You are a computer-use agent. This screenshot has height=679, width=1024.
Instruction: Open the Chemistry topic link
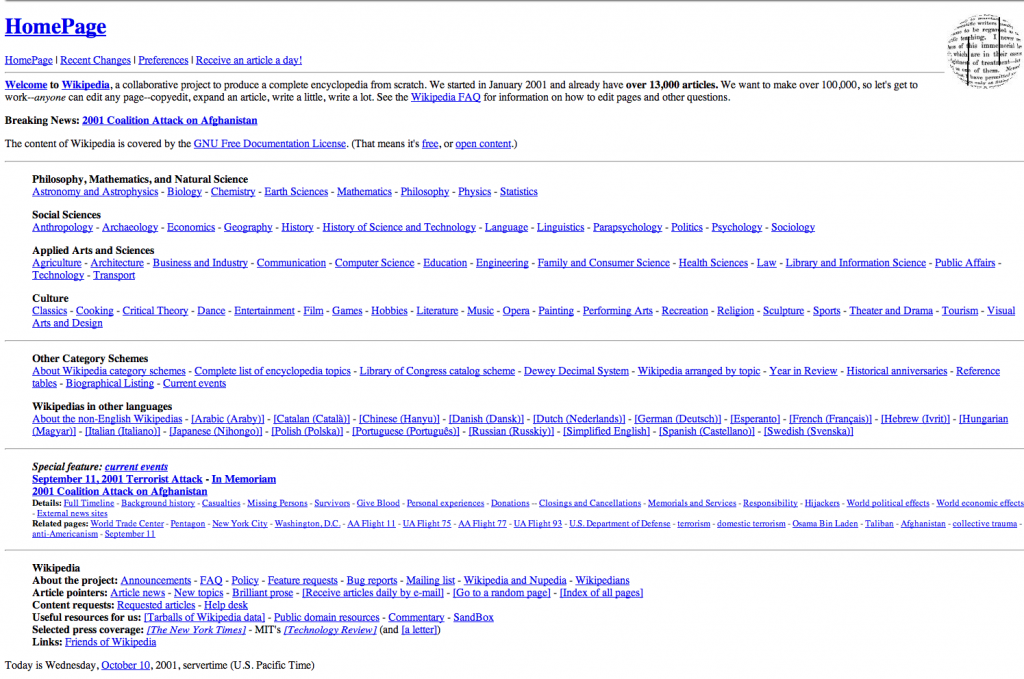(233, 191)
